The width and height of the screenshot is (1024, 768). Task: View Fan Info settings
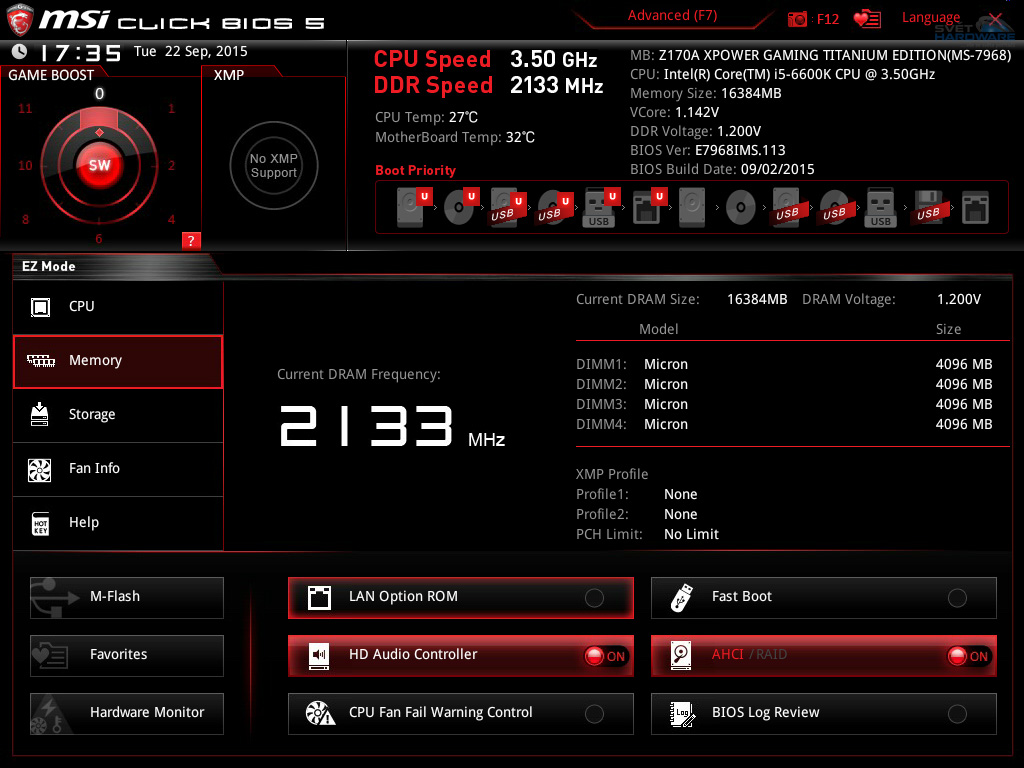(x=117, y=469)
